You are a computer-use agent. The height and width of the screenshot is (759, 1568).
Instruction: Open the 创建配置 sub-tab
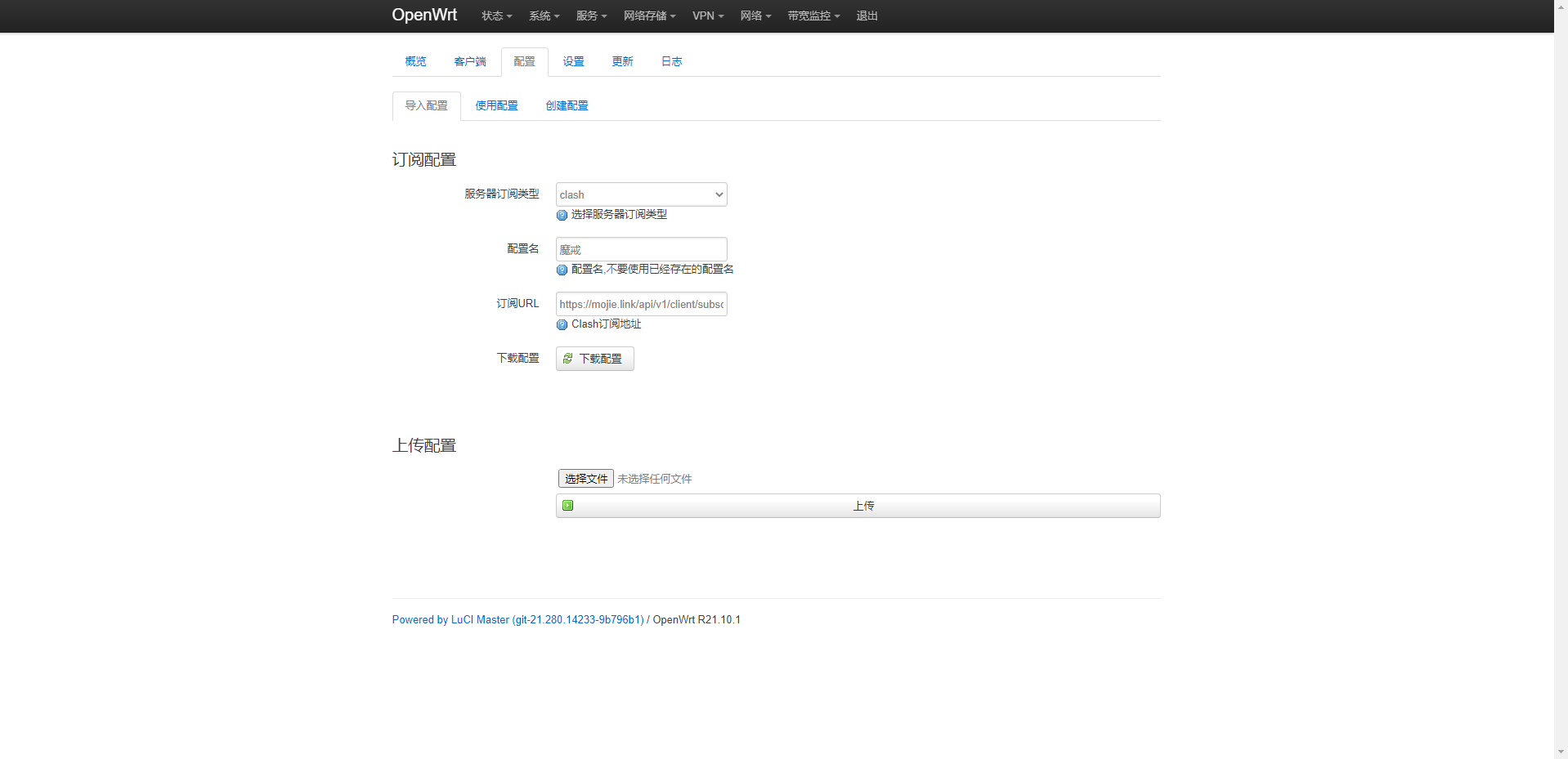pyautogui.click(x=567, y=105)
